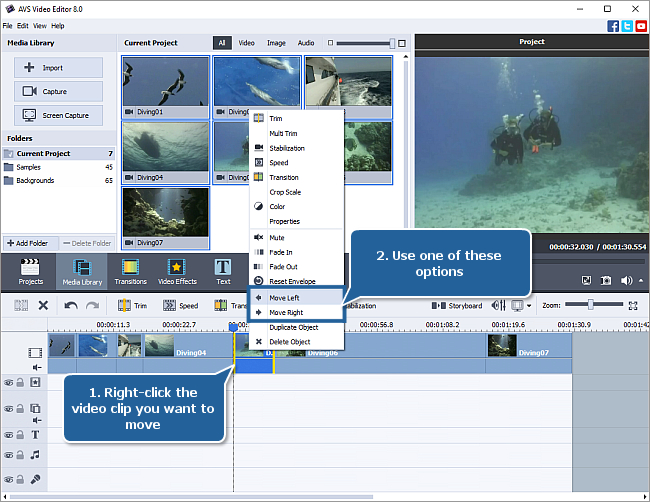The image size is (650, 502).
Task: Choose Move Right from context menu
Action: point(296,312)
